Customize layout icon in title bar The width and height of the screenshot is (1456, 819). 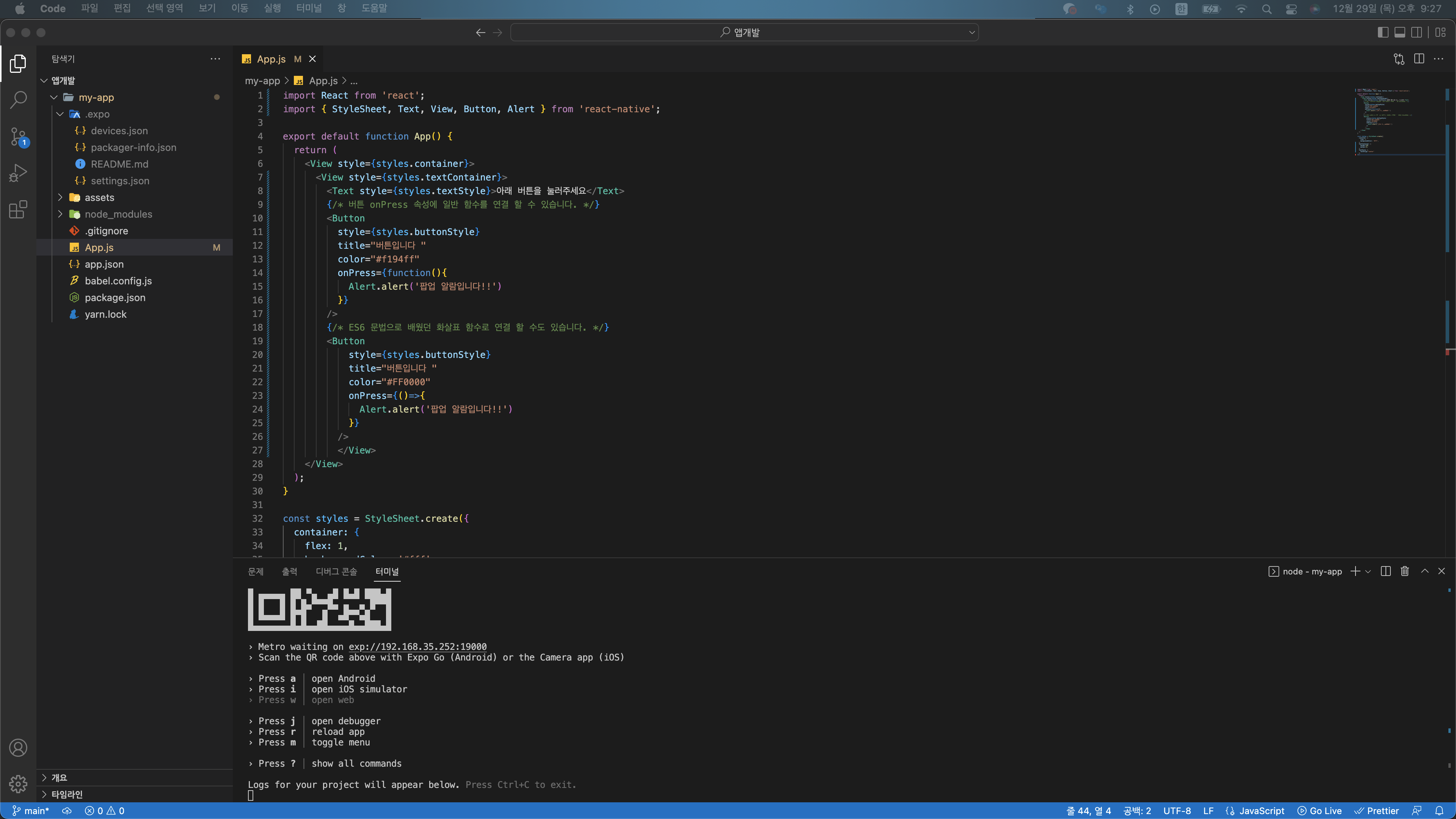(1441, 33)
